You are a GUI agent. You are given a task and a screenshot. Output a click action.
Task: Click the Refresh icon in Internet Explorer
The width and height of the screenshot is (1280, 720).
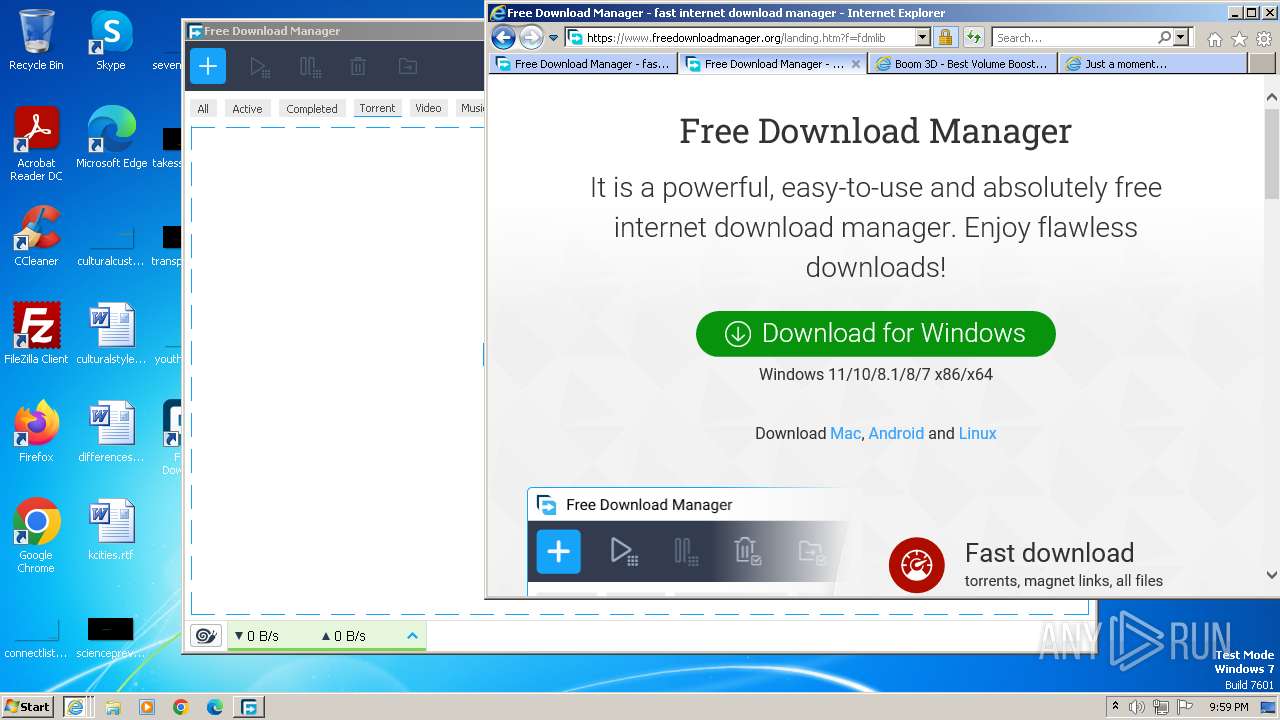973,38
